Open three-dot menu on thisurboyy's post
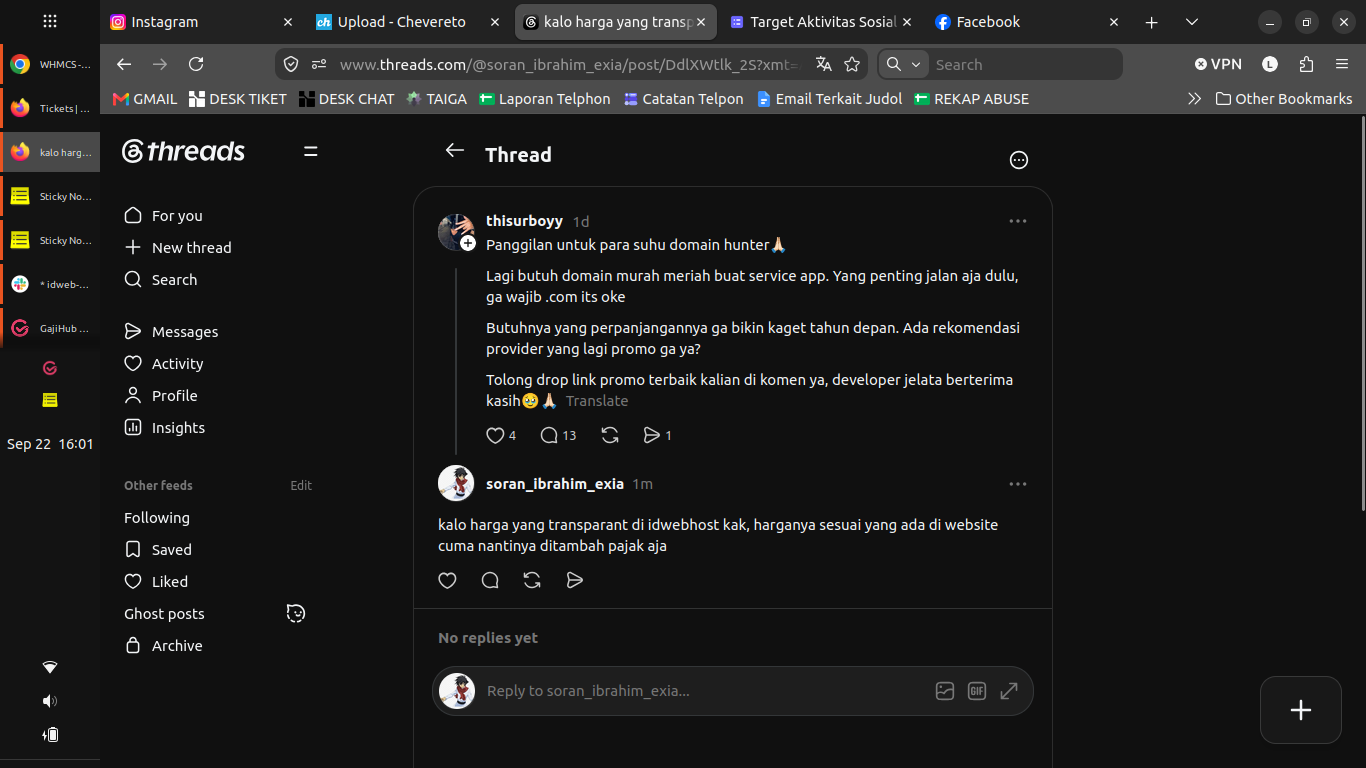 click(x=1018, y=221)
